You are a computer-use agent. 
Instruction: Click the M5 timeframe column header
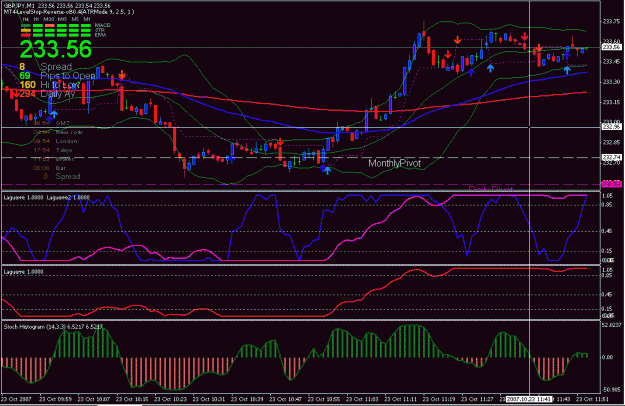click(x=75, y=19)
